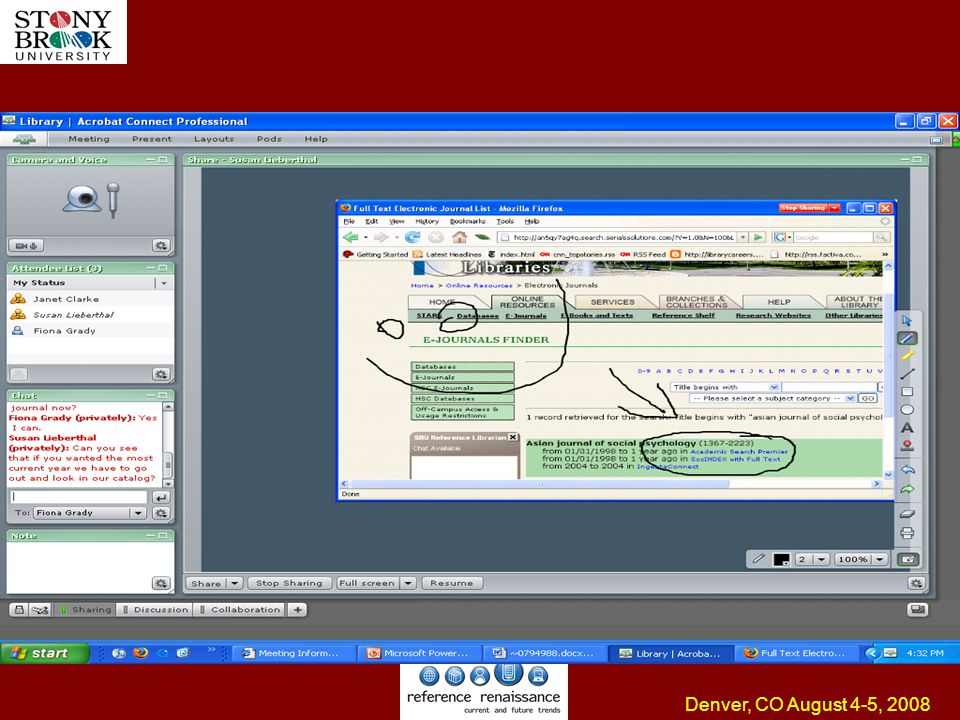Click the GO button on E-Journals page
Screen dimensions: 960x720
(868, 398)
